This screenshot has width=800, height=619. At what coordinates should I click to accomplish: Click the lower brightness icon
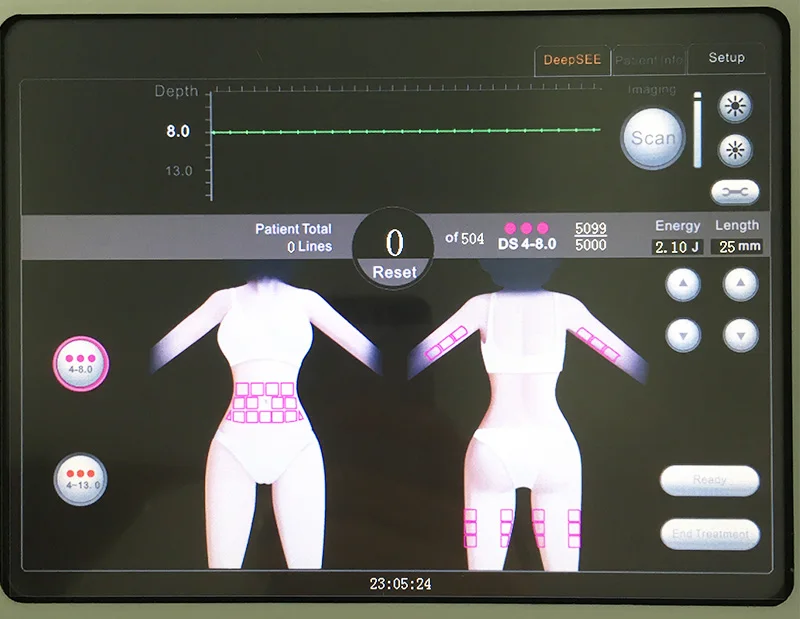[x=736, y=147]
